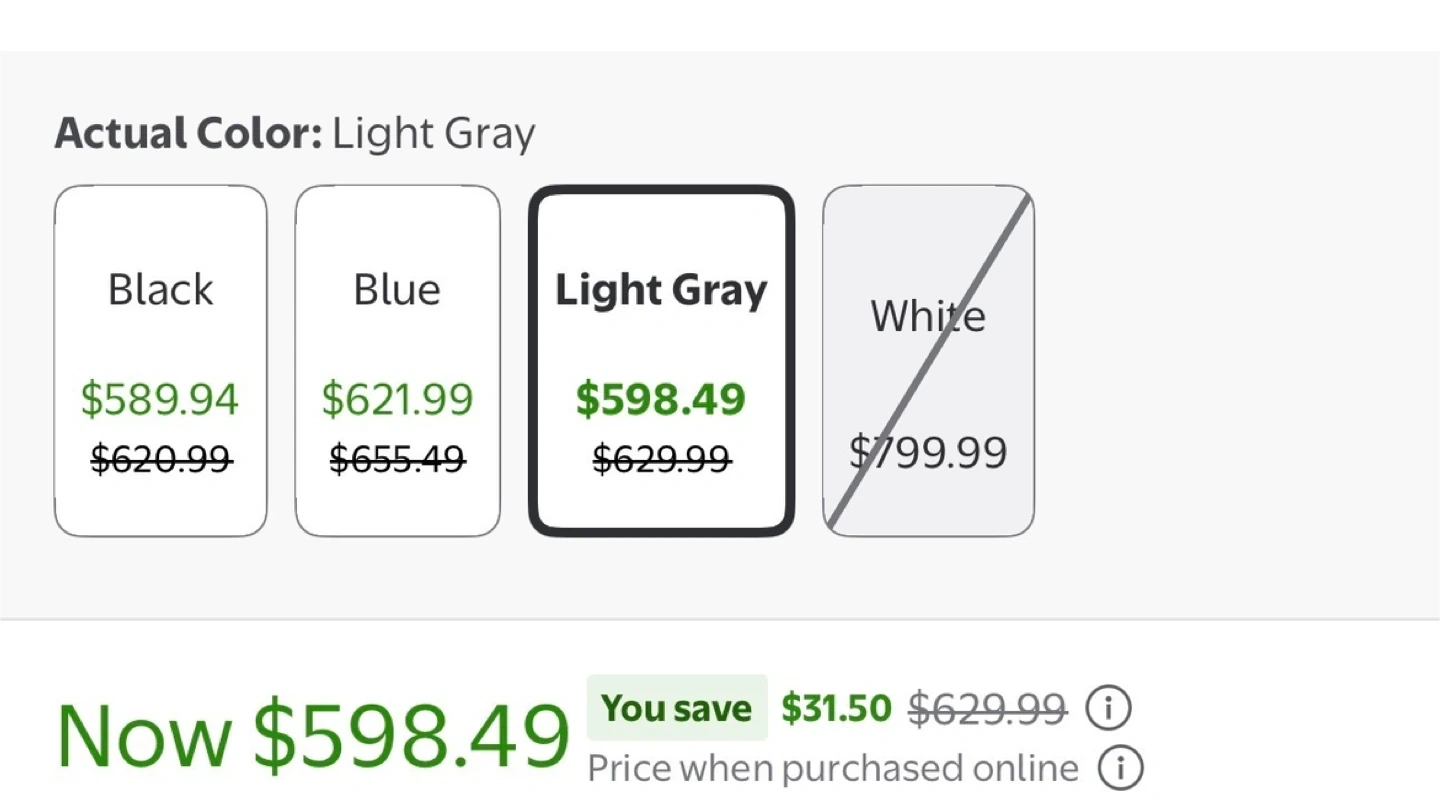Click the crossed-out $655.49 Blue price
The image size is (1440, 802).
pos(397,459)
